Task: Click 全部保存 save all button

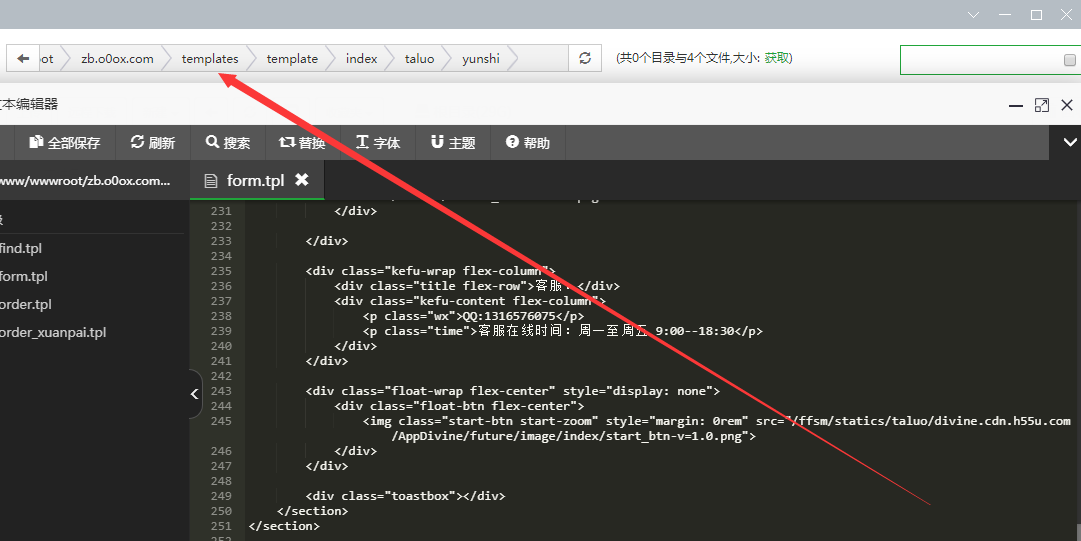Action: point(65,143)
